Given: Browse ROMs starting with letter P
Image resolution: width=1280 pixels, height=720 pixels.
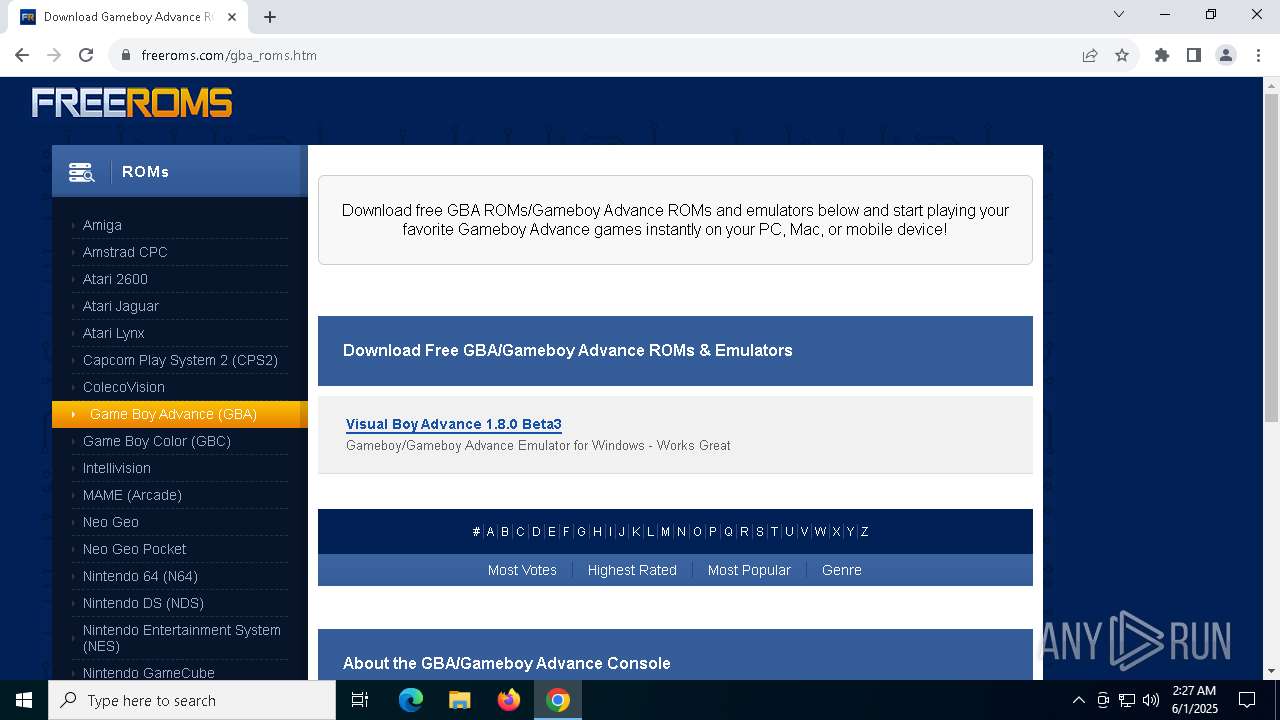Looking at the screenshot, I should click(712, 532).
